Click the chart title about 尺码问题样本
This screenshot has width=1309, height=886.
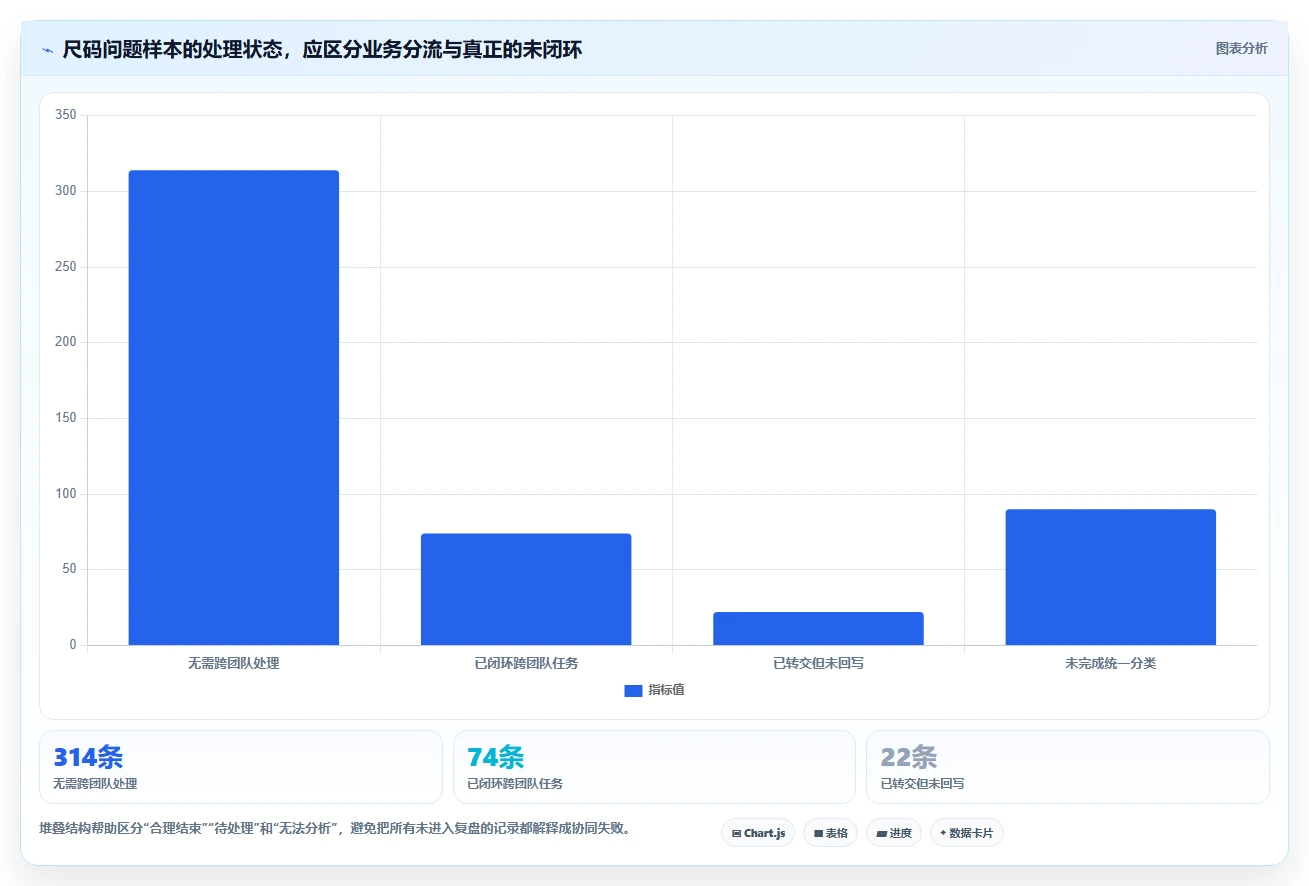point(322,50)
